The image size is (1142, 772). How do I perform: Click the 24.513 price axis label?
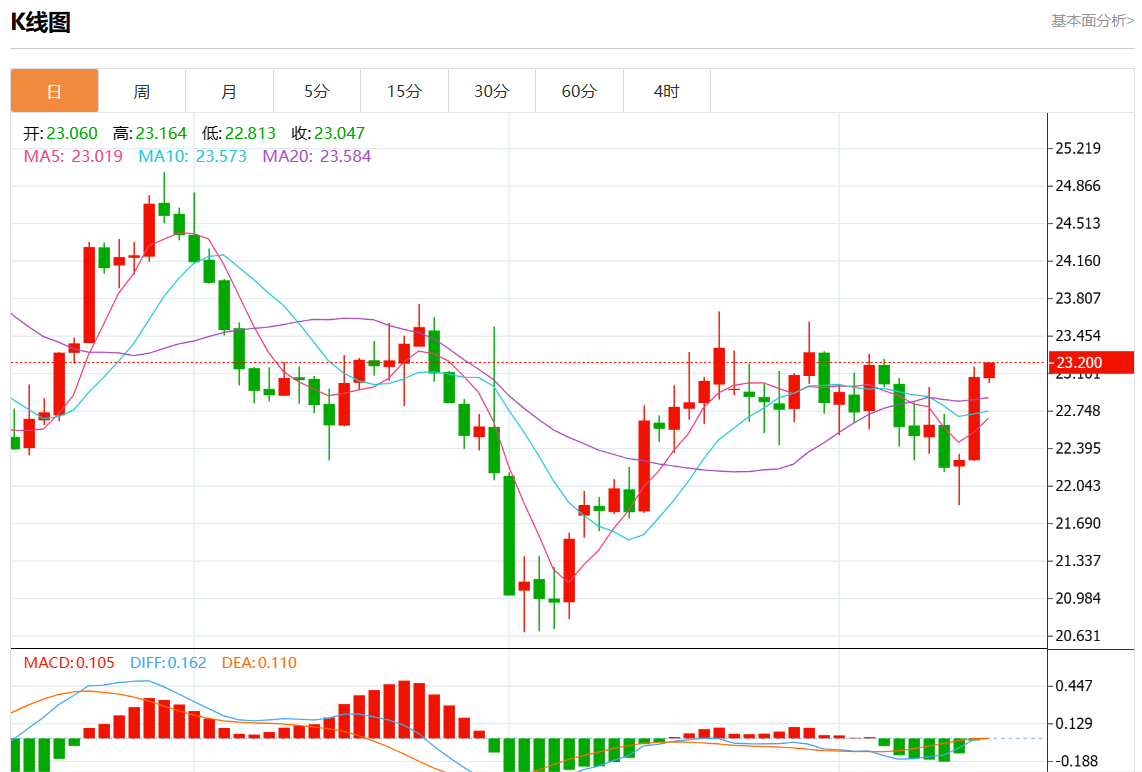click(1078, 224)
